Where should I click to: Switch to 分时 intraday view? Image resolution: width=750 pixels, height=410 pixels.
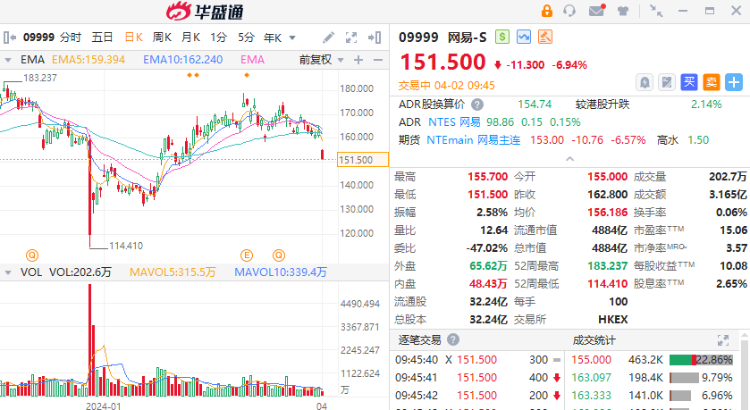click(71, 37)
